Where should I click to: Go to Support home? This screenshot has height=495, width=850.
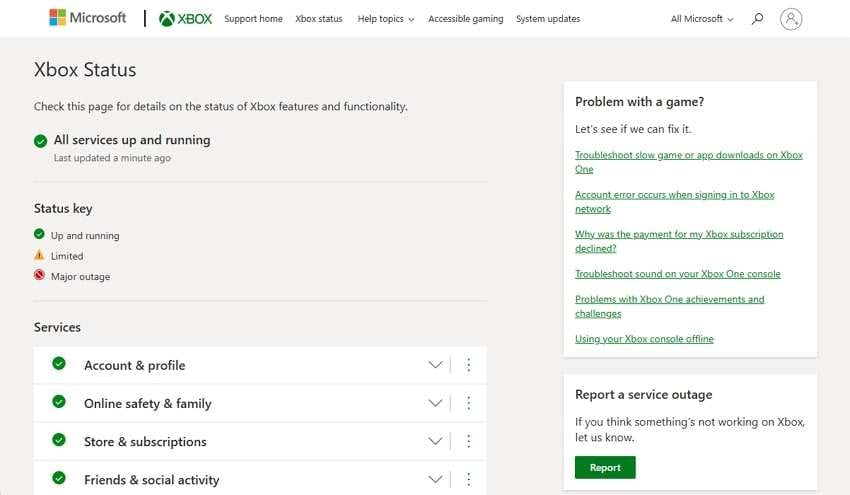(x=253, y=19)
